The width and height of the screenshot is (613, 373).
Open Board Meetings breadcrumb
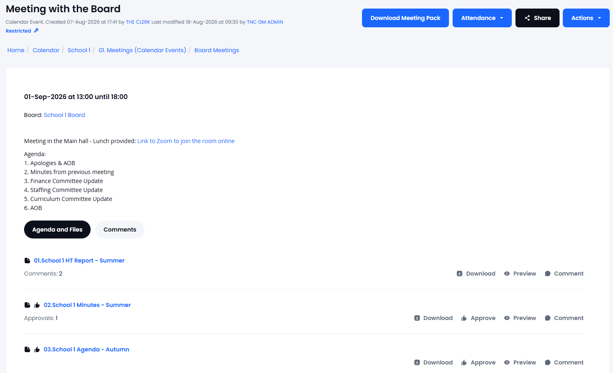217,50
